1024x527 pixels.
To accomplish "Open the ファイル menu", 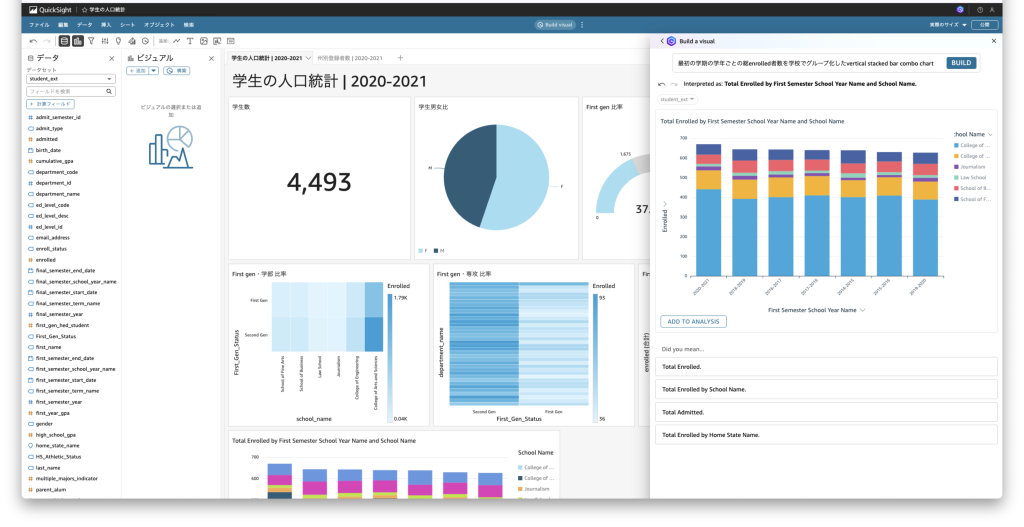I will (x=39, y=25).
